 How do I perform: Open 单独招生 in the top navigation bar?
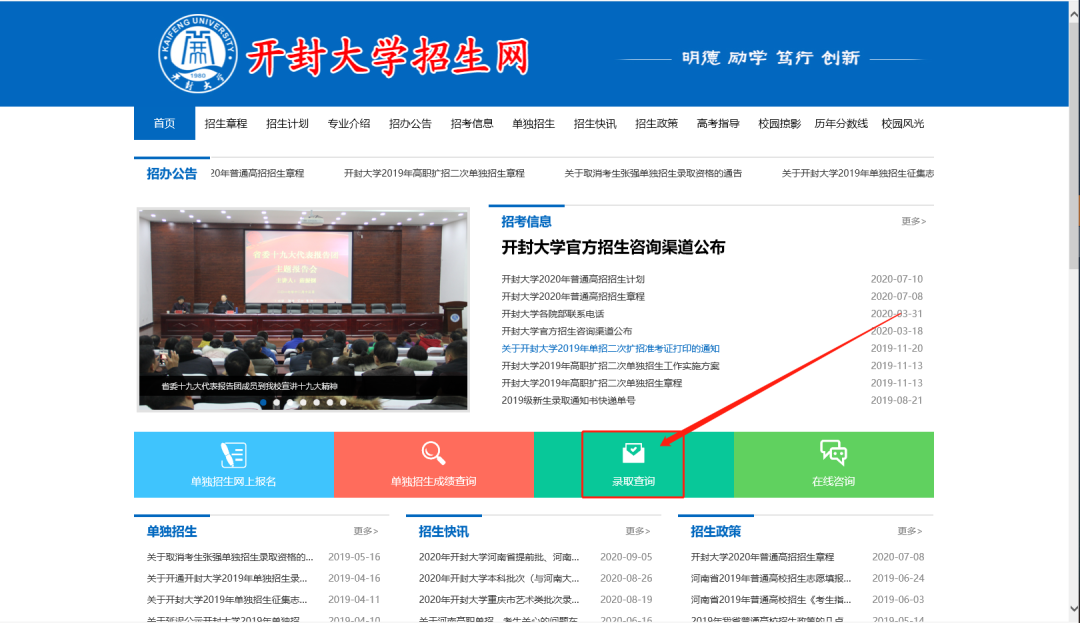click(533, 124)
